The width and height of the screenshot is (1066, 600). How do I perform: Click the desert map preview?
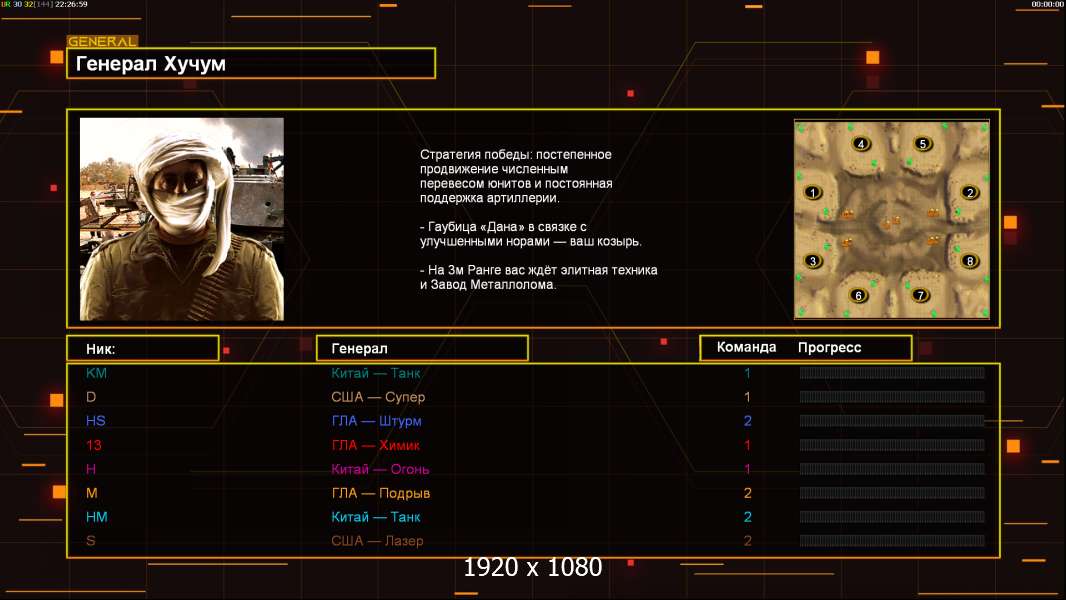(892, 219)
